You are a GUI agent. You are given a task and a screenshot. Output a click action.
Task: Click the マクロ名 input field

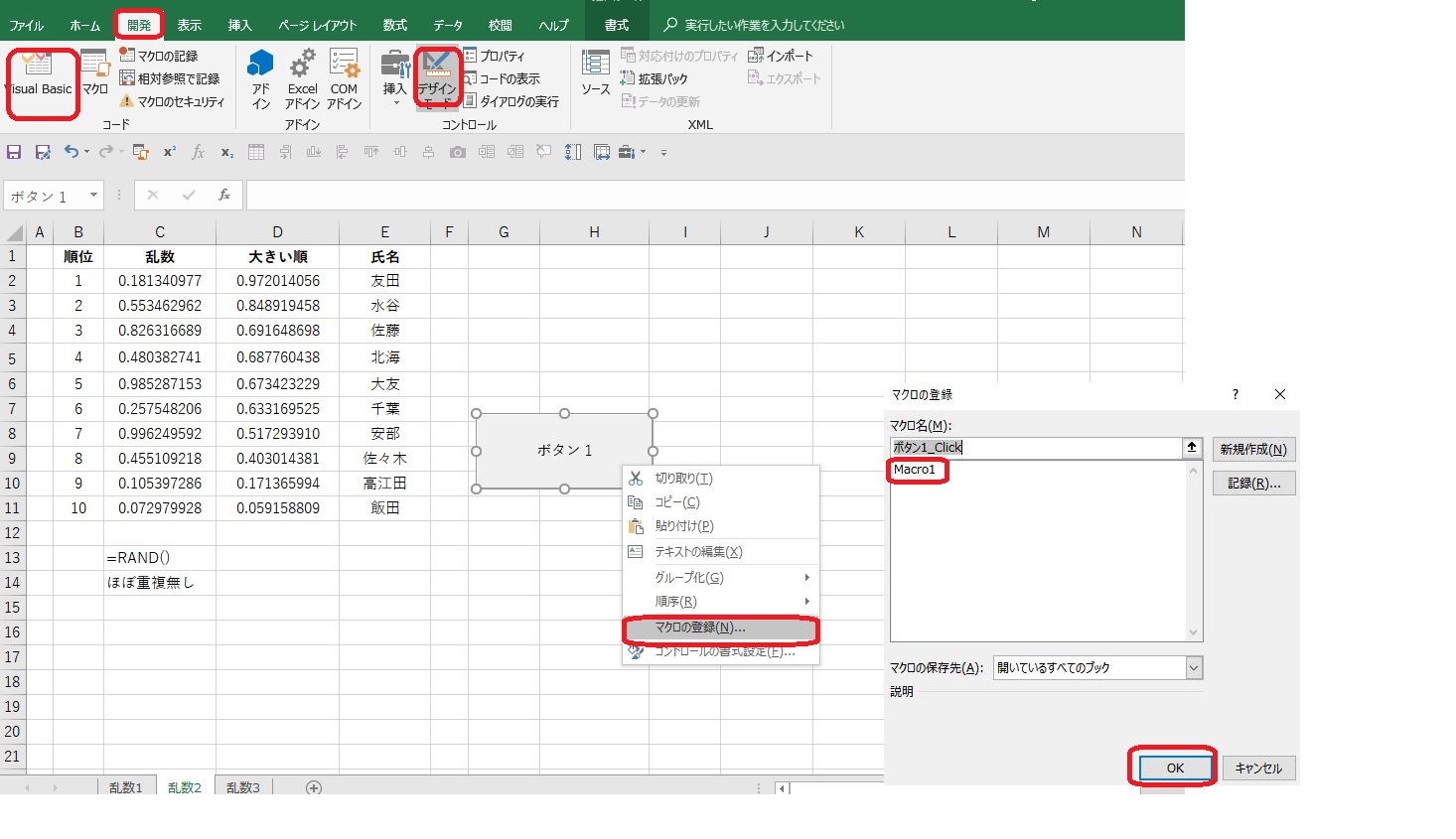(1037, 448)
